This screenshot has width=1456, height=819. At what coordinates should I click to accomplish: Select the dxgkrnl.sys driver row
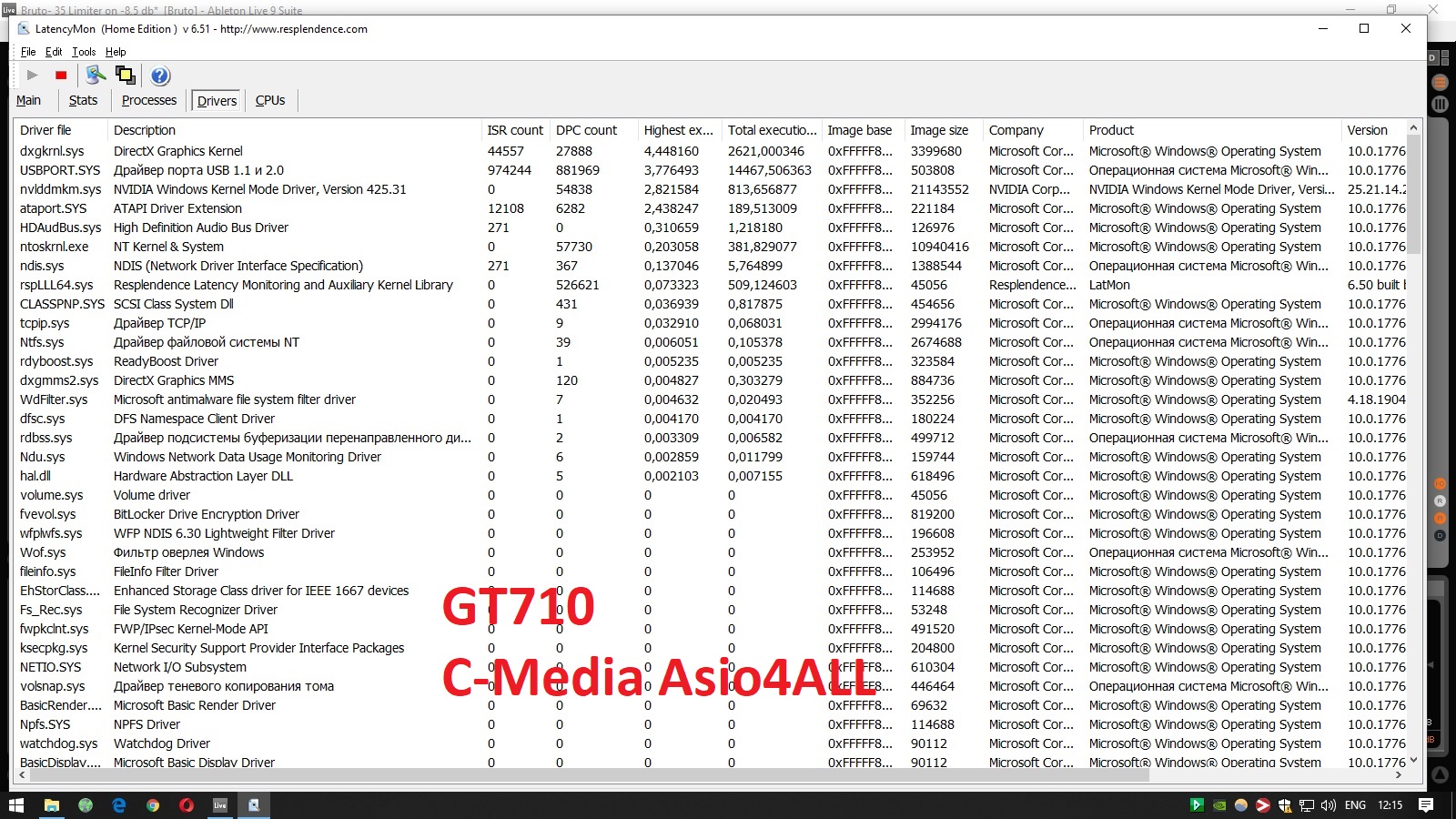tap(710, 151)
